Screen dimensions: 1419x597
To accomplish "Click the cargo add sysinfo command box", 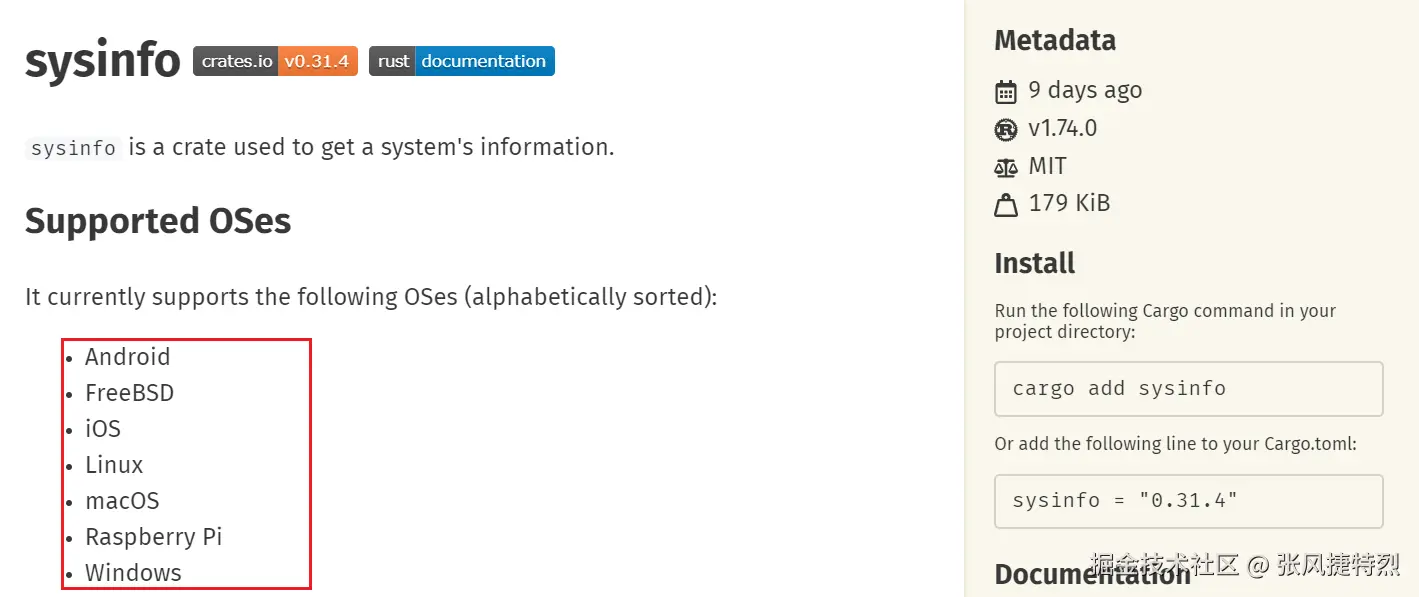I will (x=1188, y=389).
